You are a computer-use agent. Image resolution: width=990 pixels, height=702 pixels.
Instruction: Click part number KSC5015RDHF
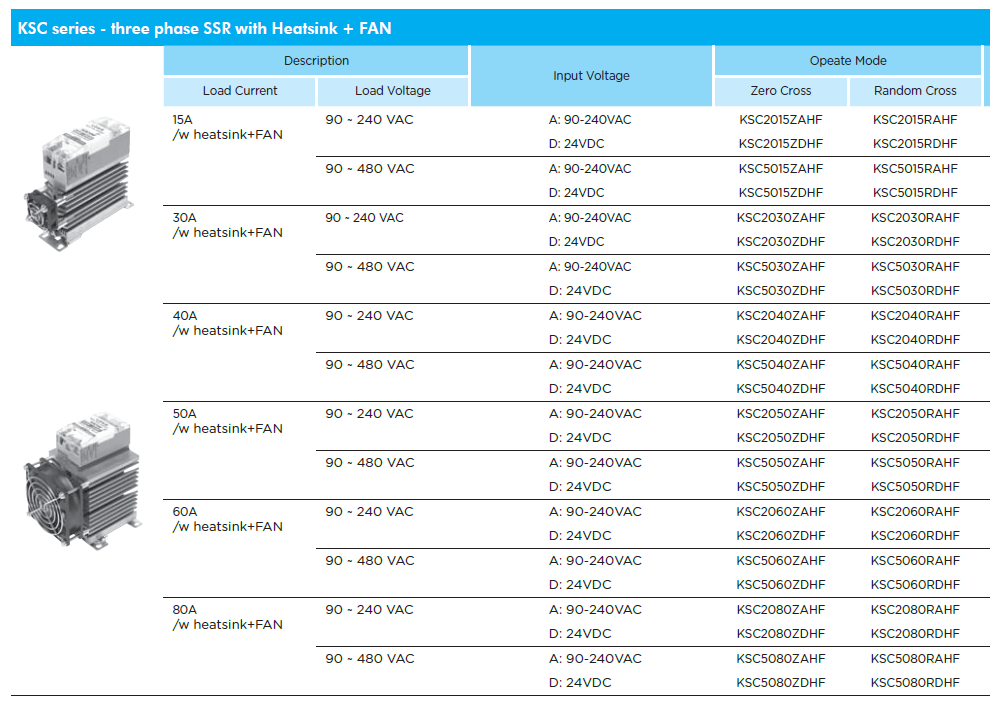pos(915,193)
